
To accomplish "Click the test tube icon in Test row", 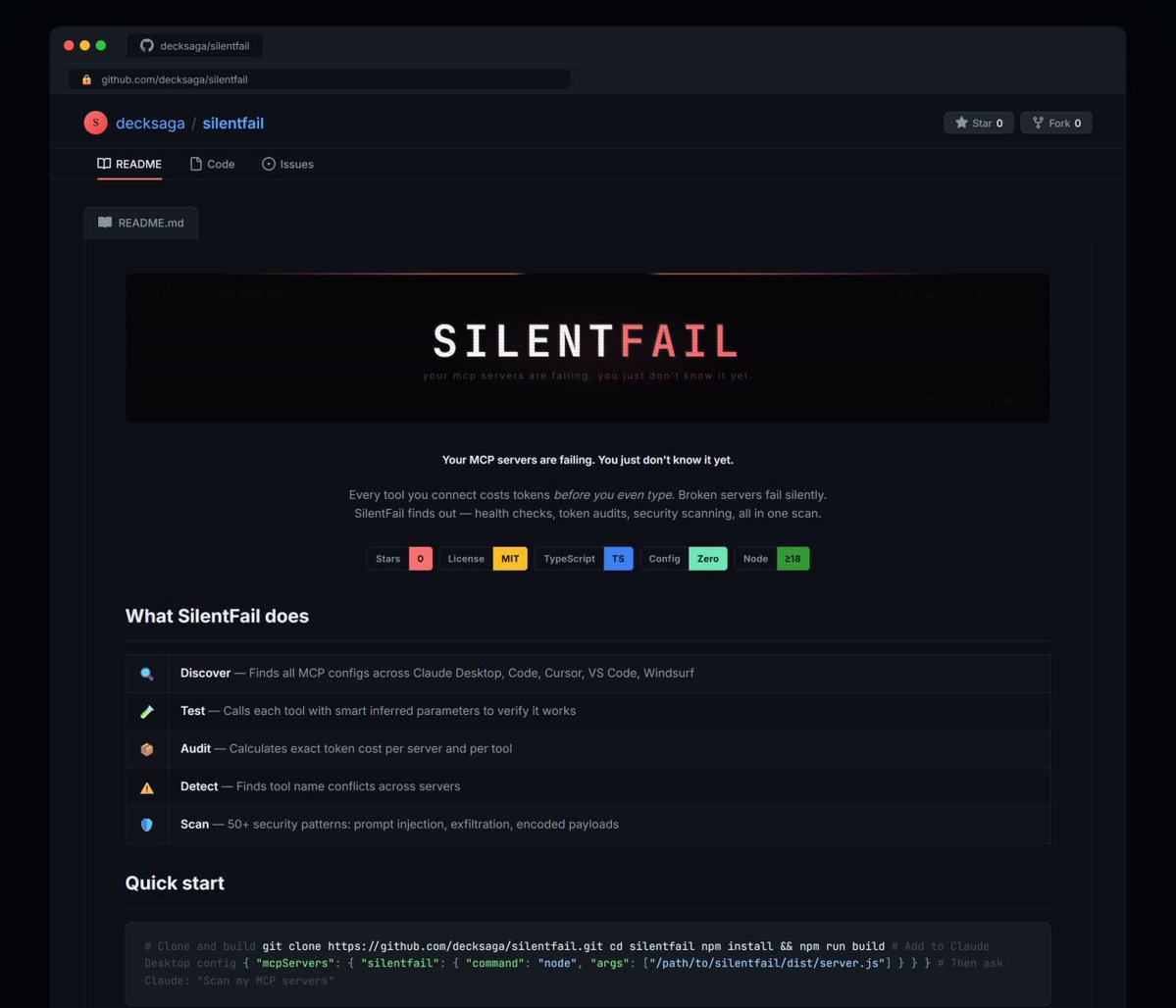I will point(147,711).
